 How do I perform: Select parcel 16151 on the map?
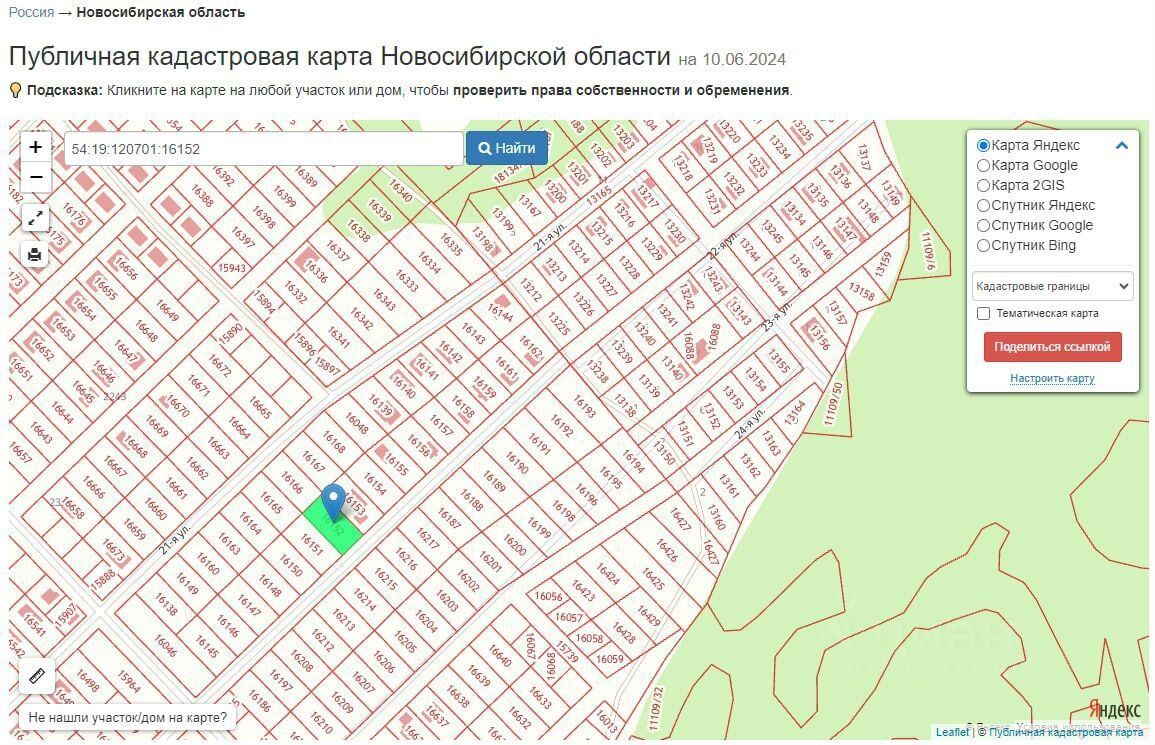click(x=312, y=545)
